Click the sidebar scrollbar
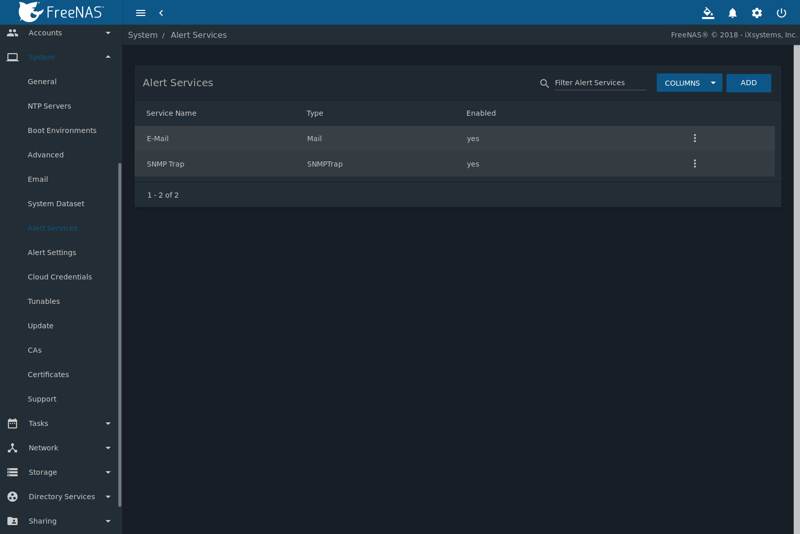This screenshot has height=534, width=800. (x=120, y=335)
